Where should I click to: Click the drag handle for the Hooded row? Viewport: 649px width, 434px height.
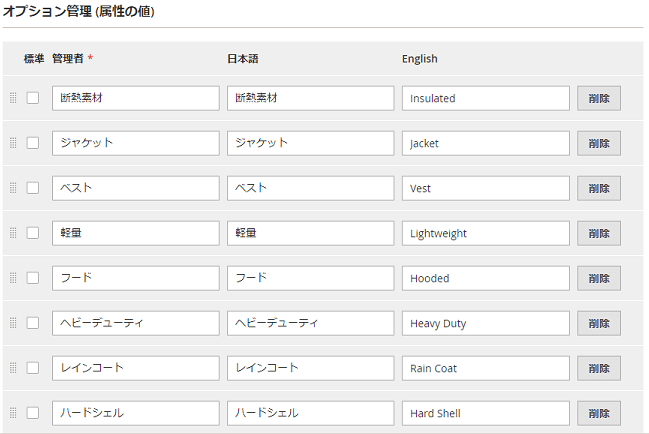tap(13, 278)
